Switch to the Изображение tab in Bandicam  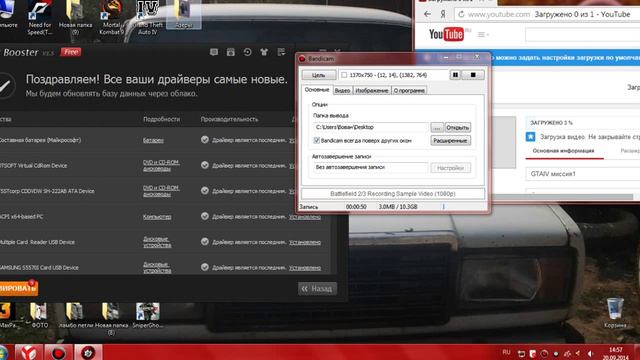tap(371, 91)
